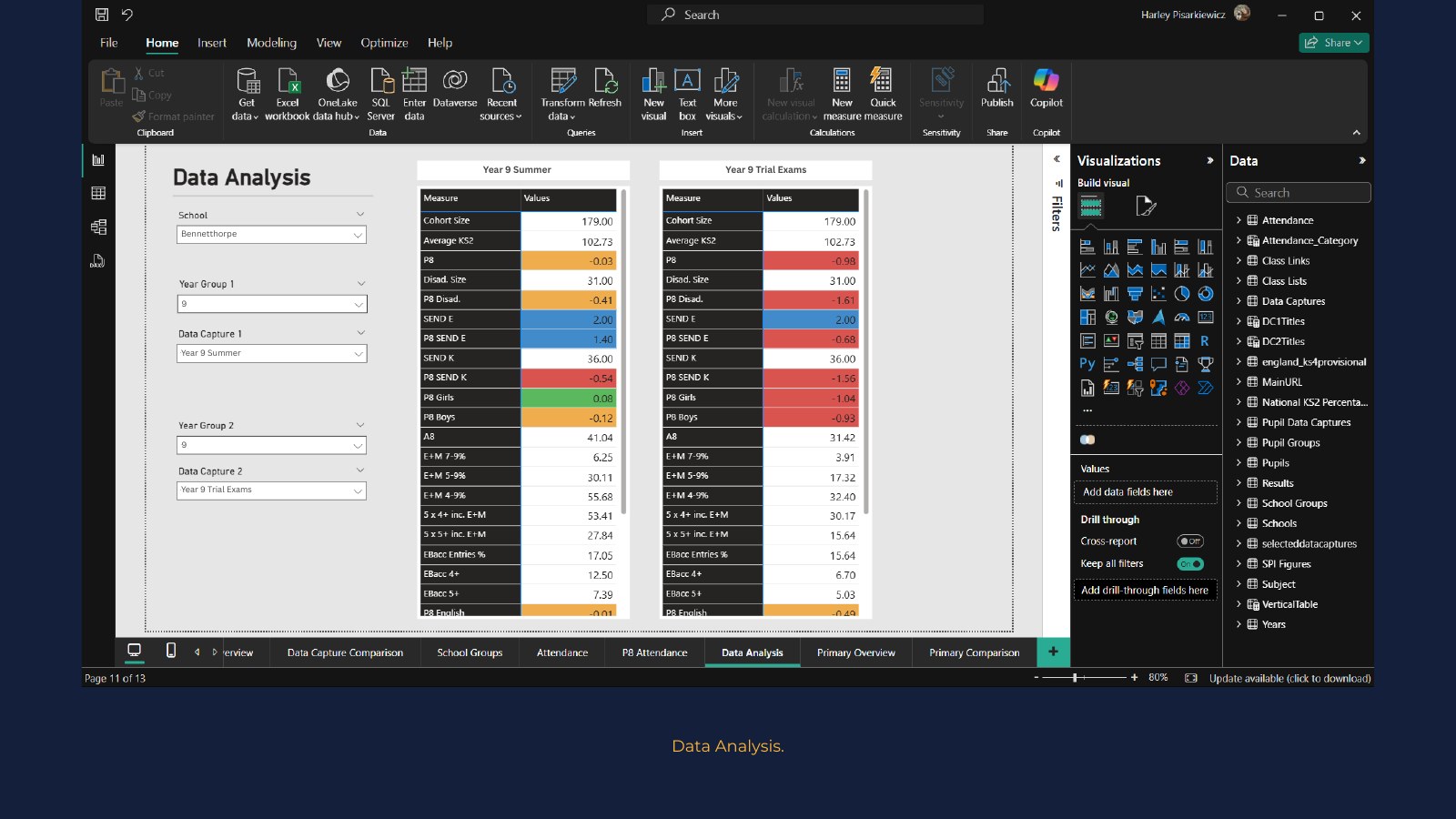Choose the funnel chart visual
Viewport: 1456px width, 819px height.
tap(1135, 294)
